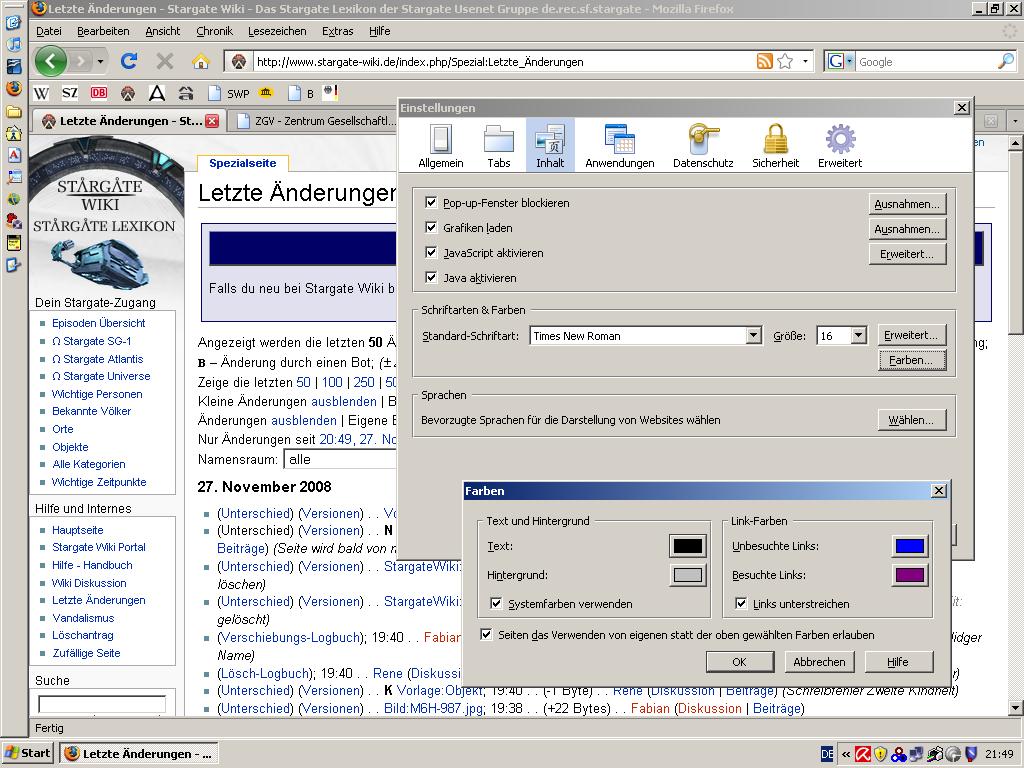Uncheck Pop-up-Fenster blockieren
Viewport: 1024px width, 768px height.
click(432, 203)
